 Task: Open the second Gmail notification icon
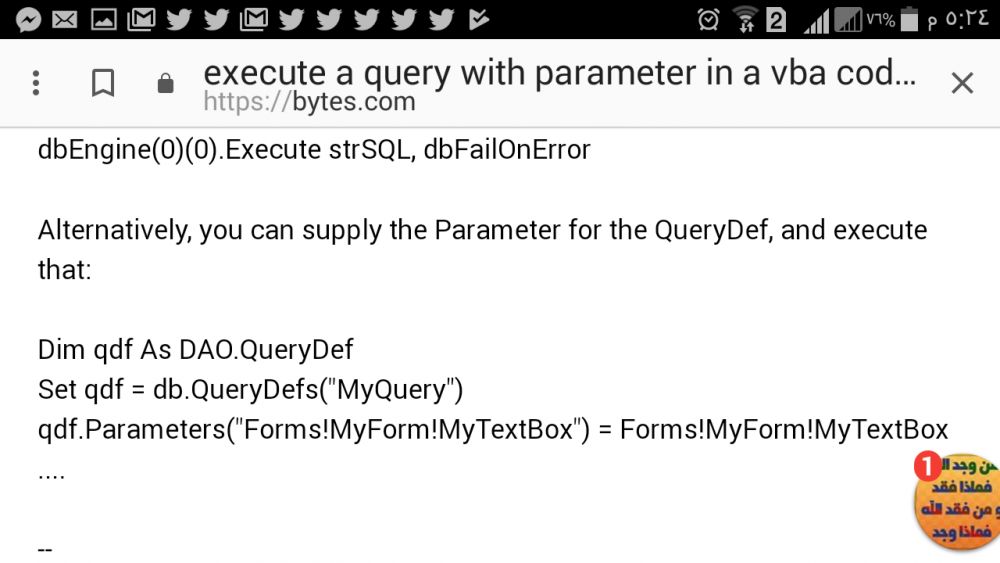click(253, 20)
